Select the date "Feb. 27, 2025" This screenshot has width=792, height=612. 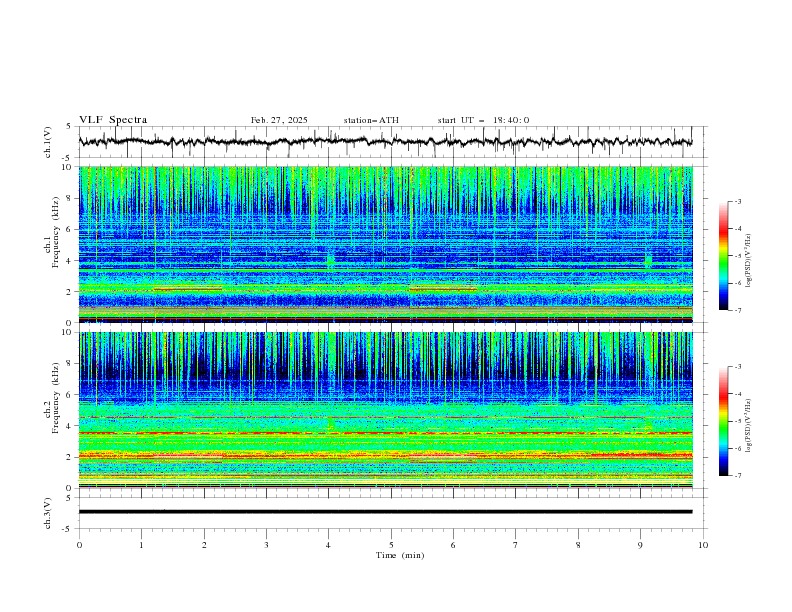click(x=279, y=120)
